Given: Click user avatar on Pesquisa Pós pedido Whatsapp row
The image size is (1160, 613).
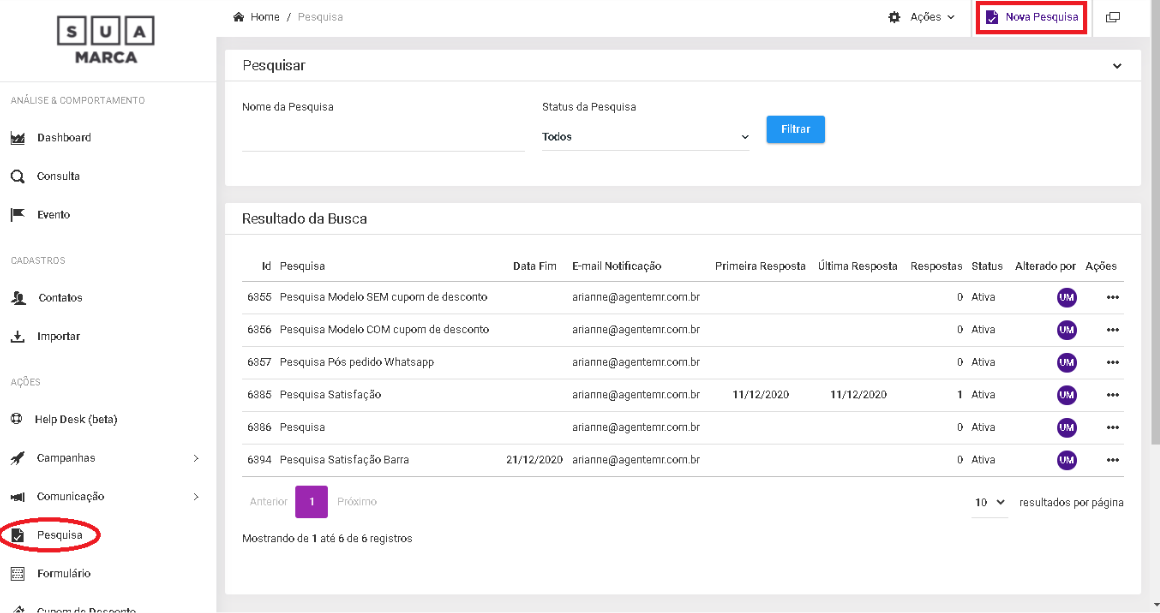Looking at the screenshot, I should point(1066,362).
